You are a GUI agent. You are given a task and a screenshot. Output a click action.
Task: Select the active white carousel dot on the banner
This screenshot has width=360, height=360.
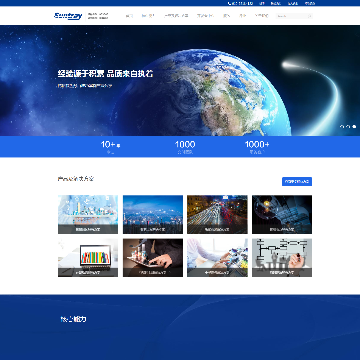click(x=354, y=126)
